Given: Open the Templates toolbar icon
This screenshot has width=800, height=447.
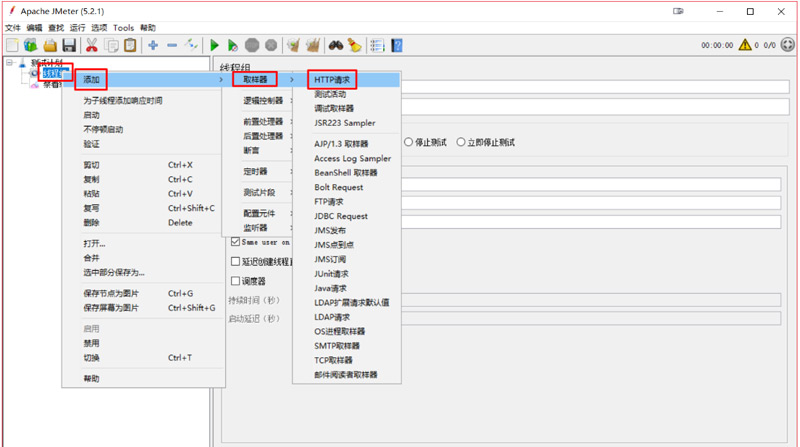Looking at the screenshot, I should [x=31, y=45].
